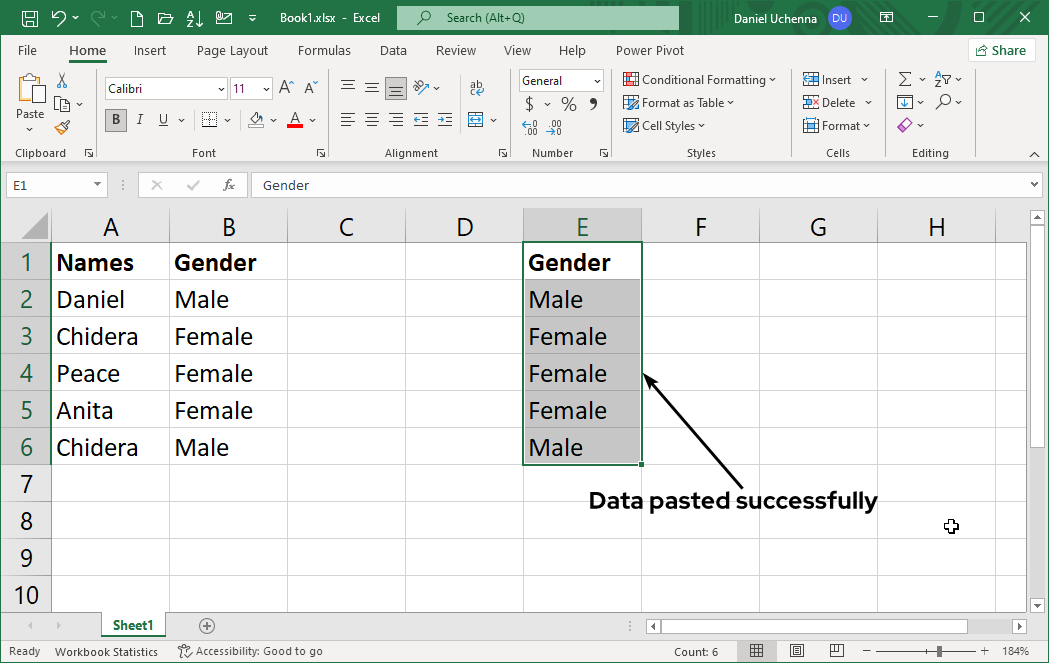Open Workbook Statistics in the status bar

coord(106,651)
